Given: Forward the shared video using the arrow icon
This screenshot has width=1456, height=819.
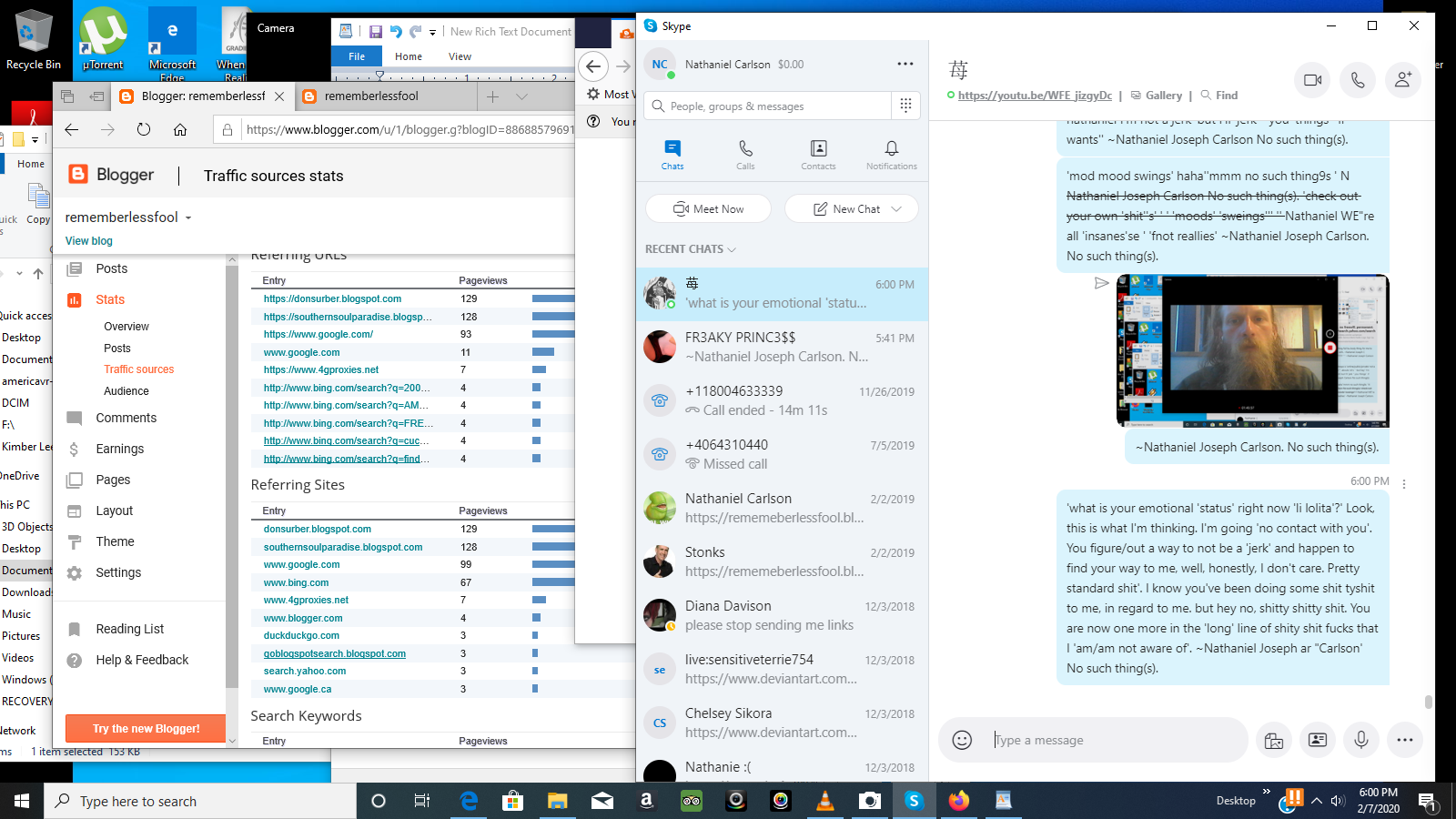Looking at the screenshot, I should pos(1101,283).
